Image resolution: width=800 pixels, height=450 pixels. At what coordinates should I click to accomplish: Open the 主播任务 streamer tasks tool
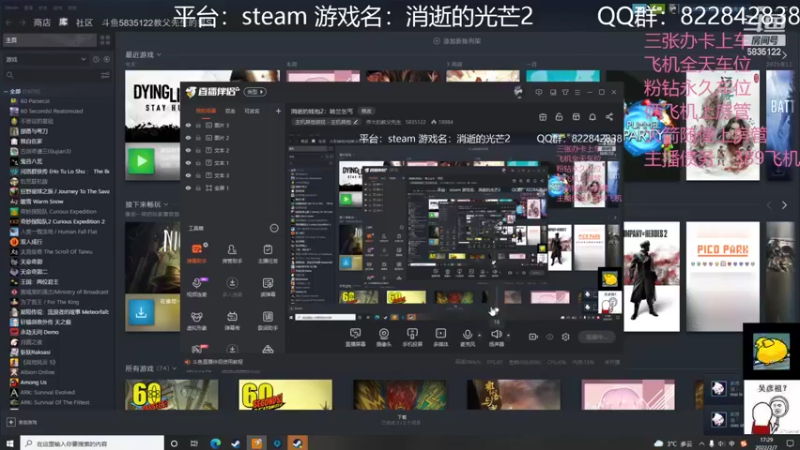268,253
